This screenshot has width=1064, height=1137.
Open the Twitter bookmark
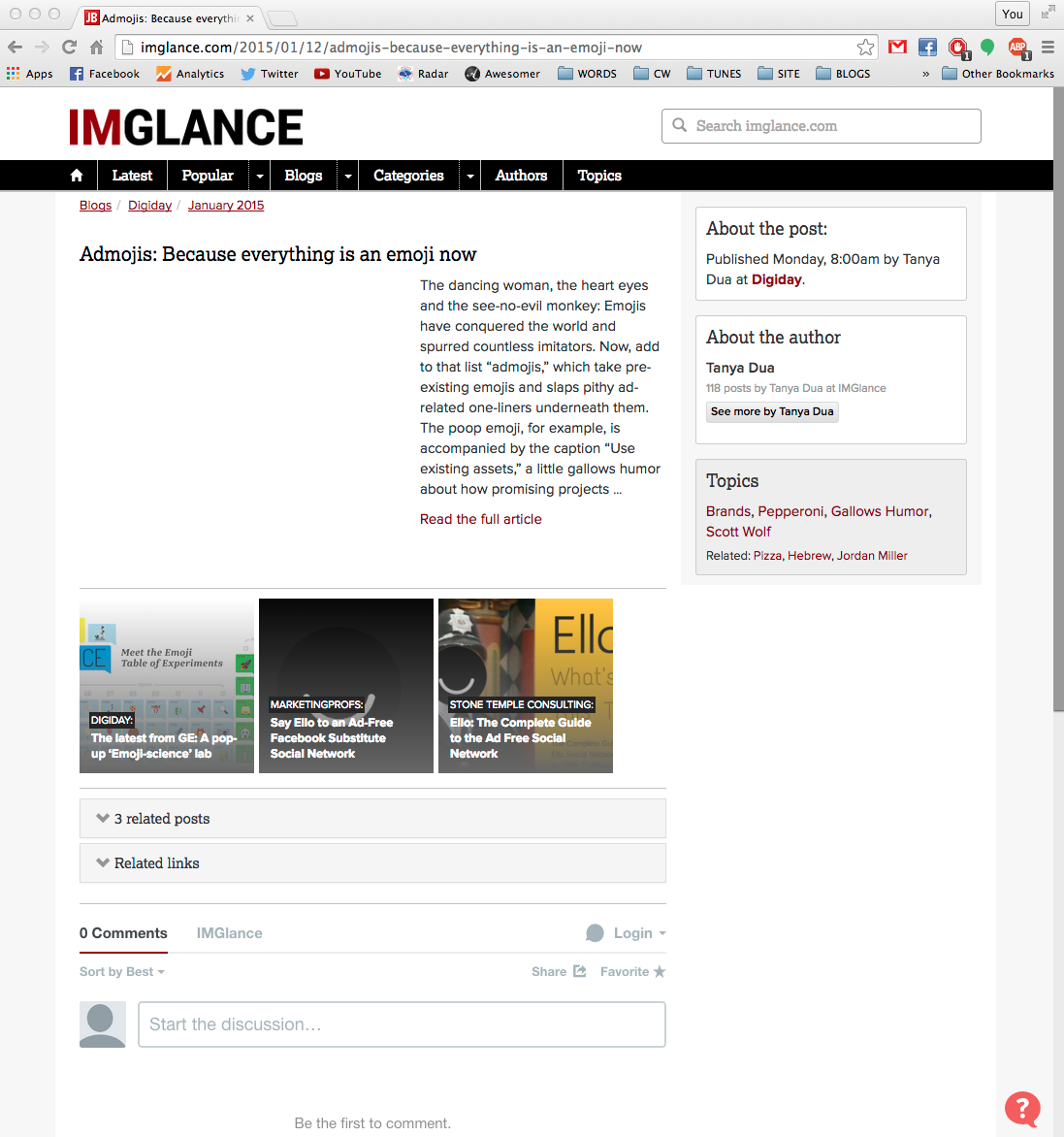coord(270,74)
